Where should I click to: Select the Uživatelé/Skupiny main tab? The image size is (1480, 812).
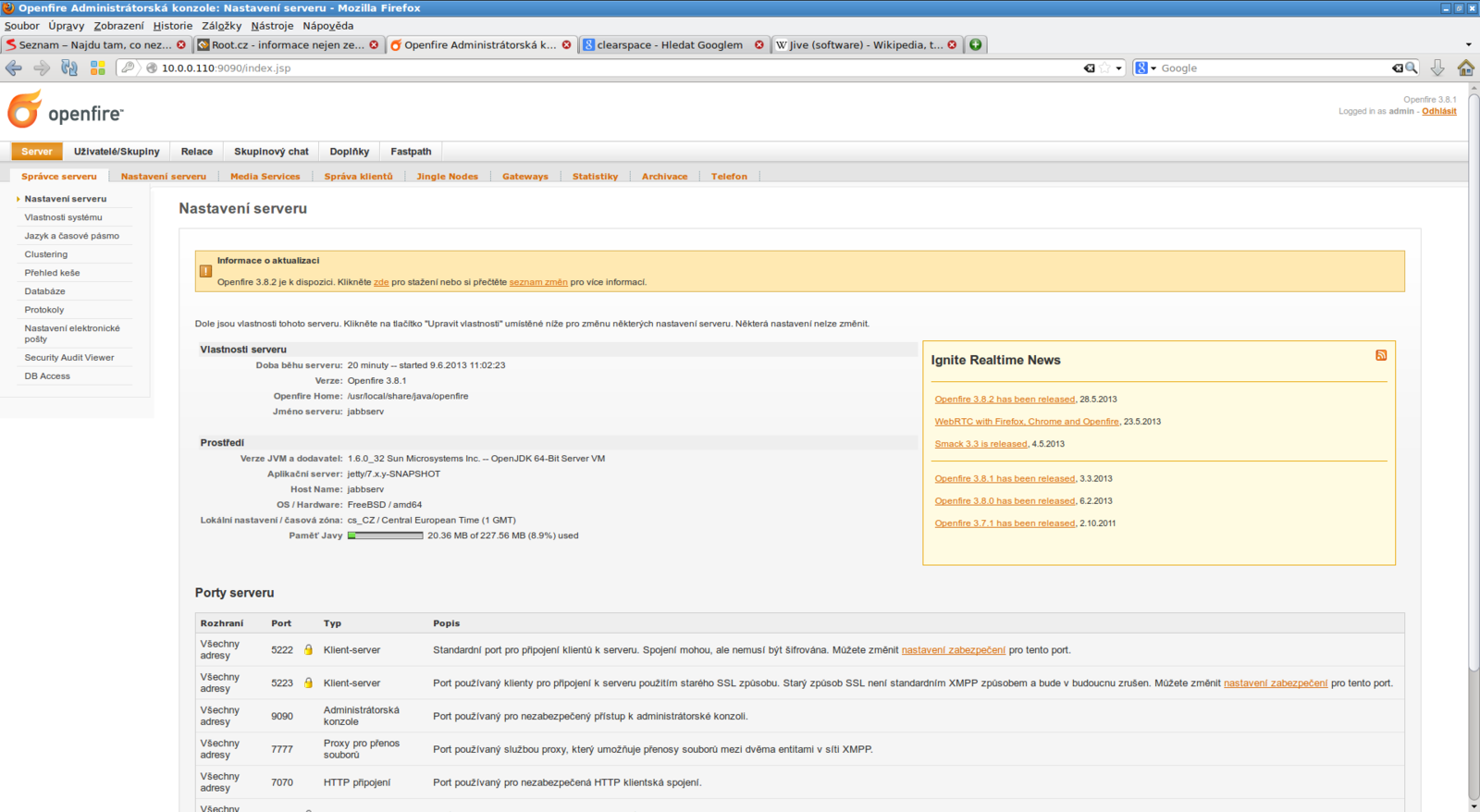coord(117,152)
